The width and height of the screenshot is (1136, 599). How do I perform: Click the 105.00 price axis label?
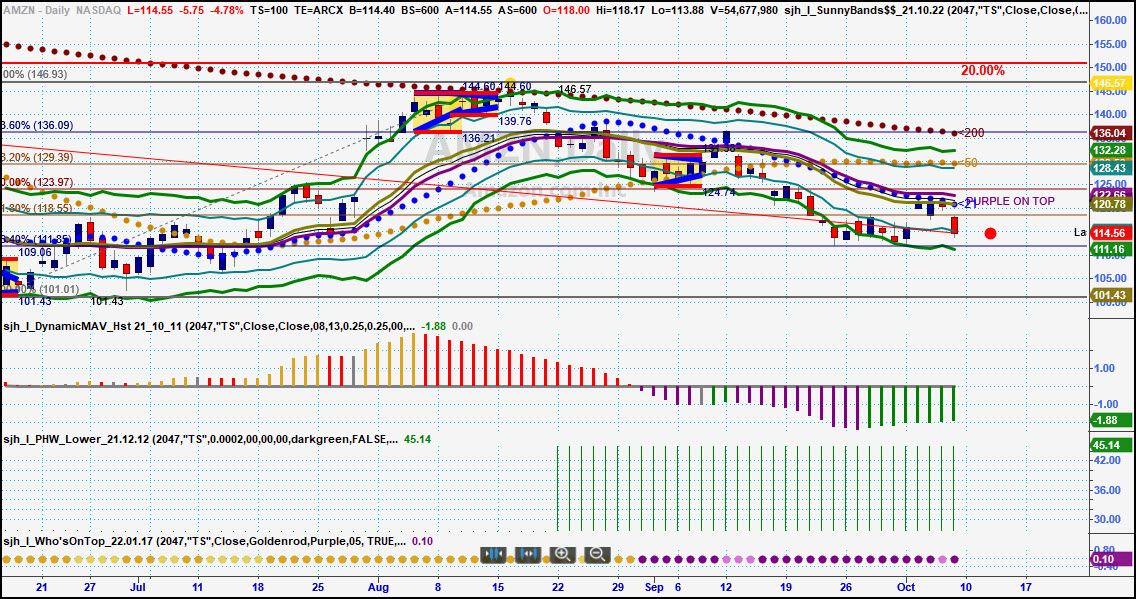pos(1110,279)
